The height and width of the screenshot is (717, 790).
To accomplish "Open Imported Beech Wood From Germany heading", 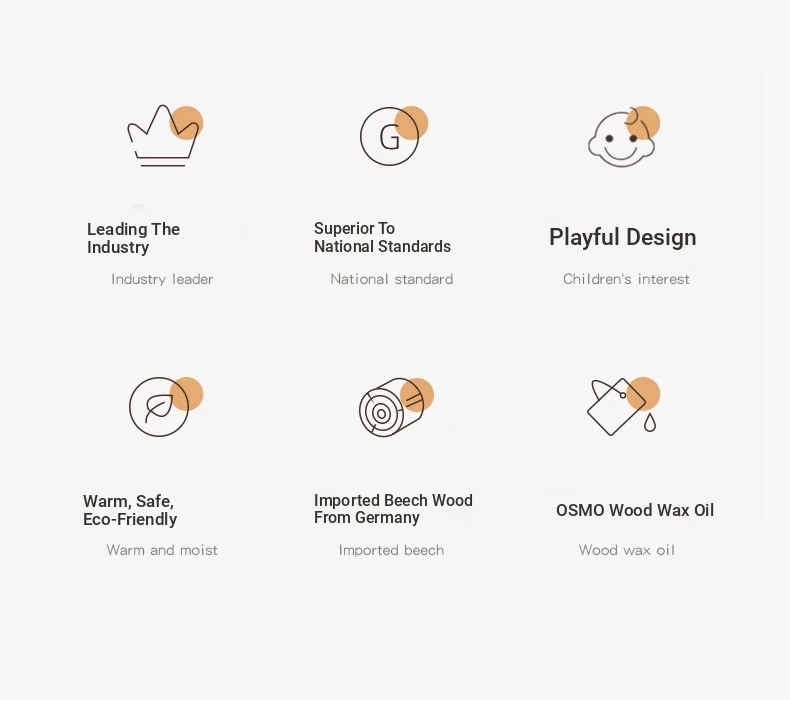I will [393, 509].
